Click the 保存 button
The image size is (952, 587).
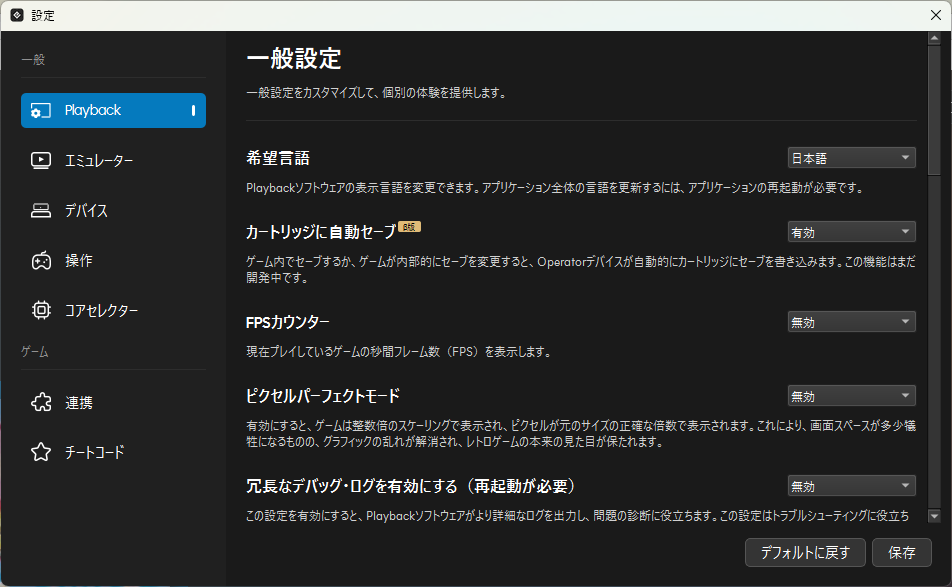coord(901,553)
